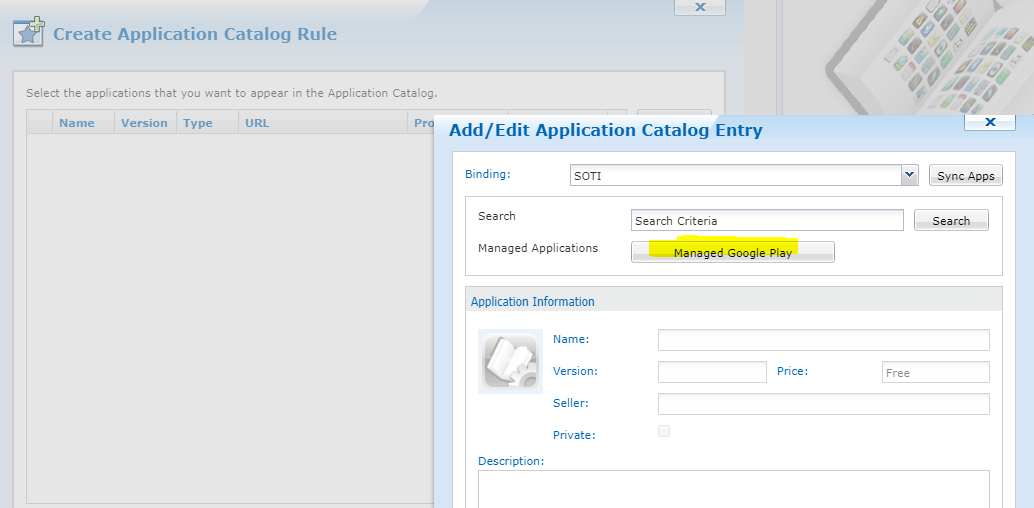
Task: Focus the Seller text field
Action: pos(823,404)
